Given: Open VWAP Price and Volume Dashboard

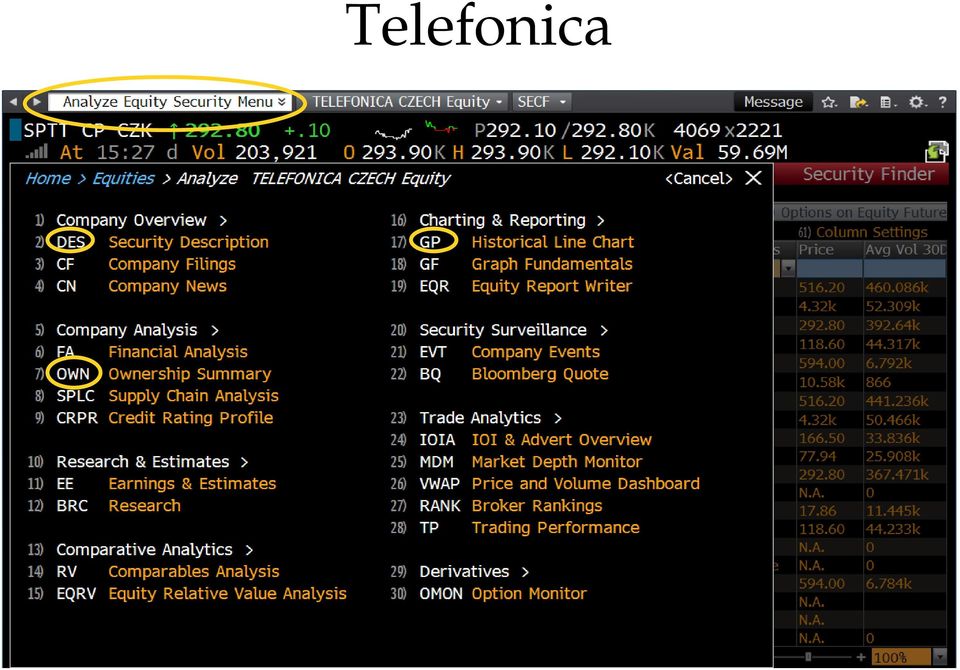Looking at the screenshot, I should [560, 484].
